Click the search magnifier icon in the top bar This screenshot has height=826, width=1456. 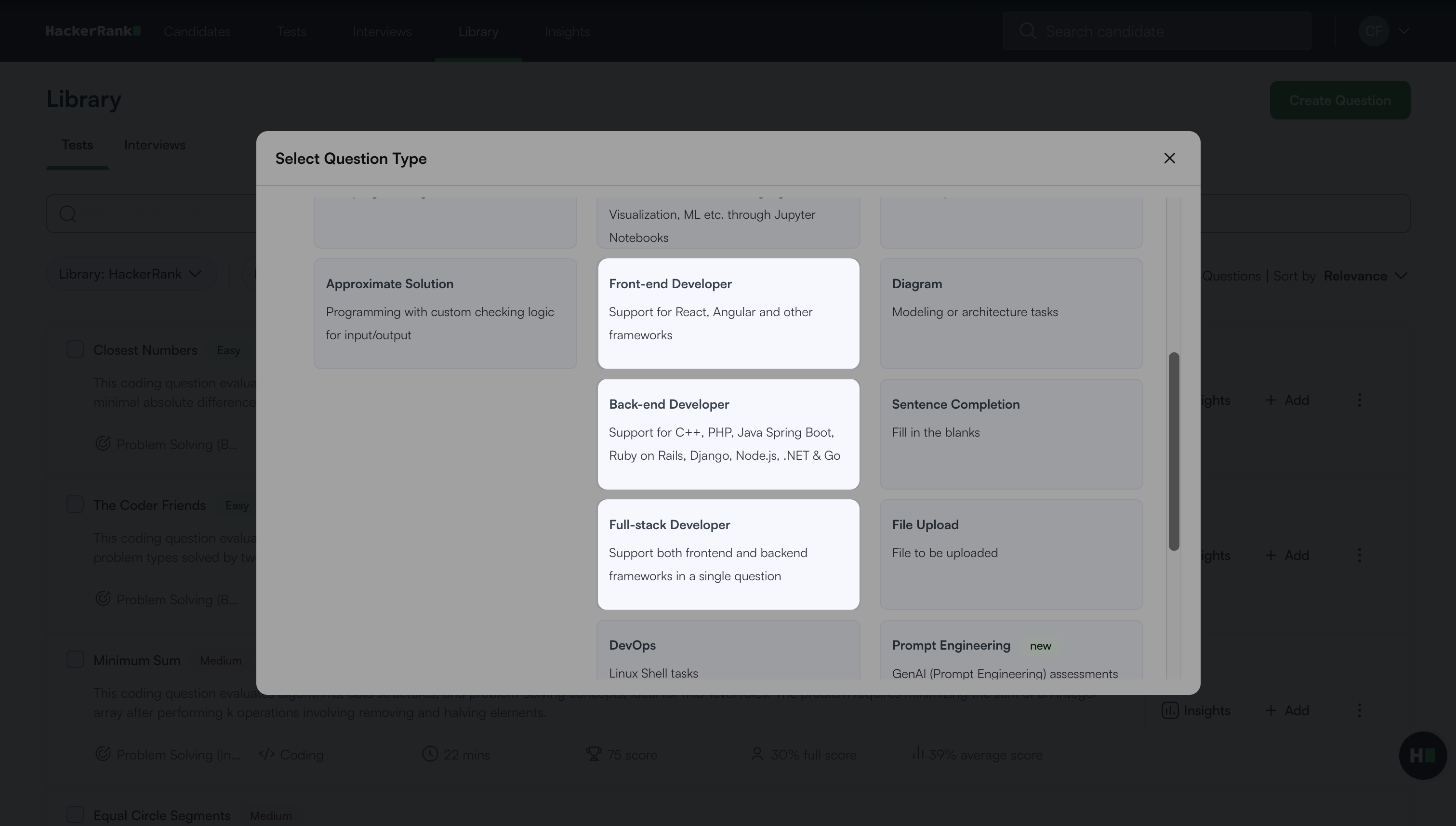(x=1027, y=31)
